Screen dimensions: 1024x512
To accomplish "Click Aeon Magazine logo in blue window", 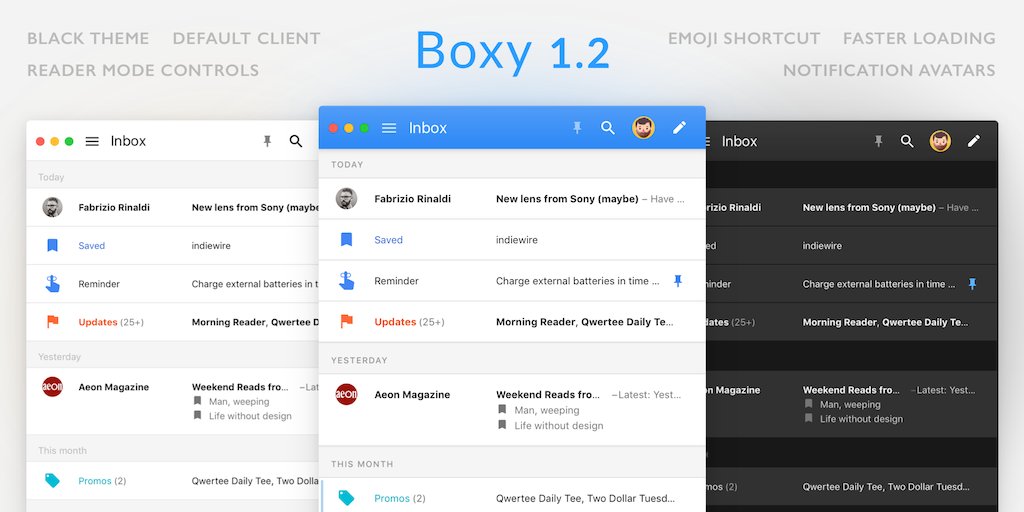I will [x=346, y=394].
